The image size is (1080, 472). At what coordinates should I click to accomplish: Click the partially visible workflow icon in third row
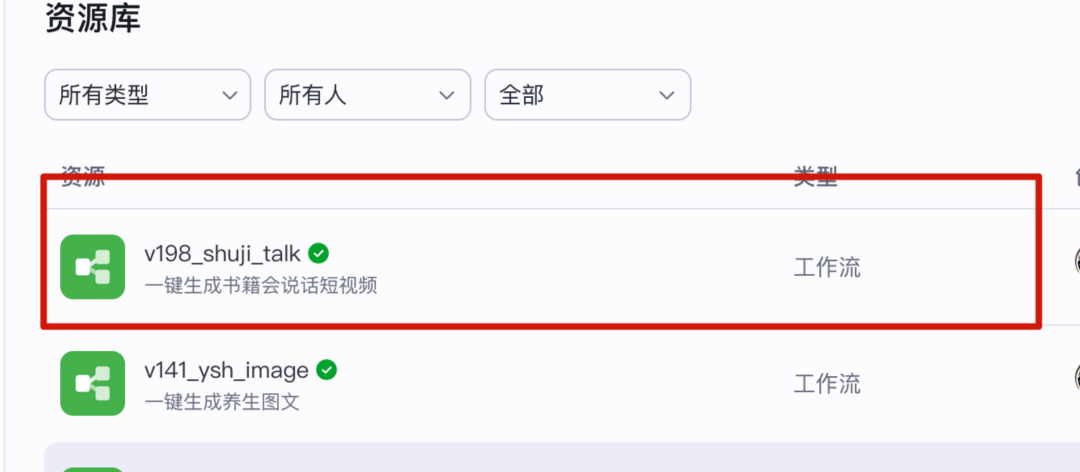pyautogui.click(x=92, y=466)
